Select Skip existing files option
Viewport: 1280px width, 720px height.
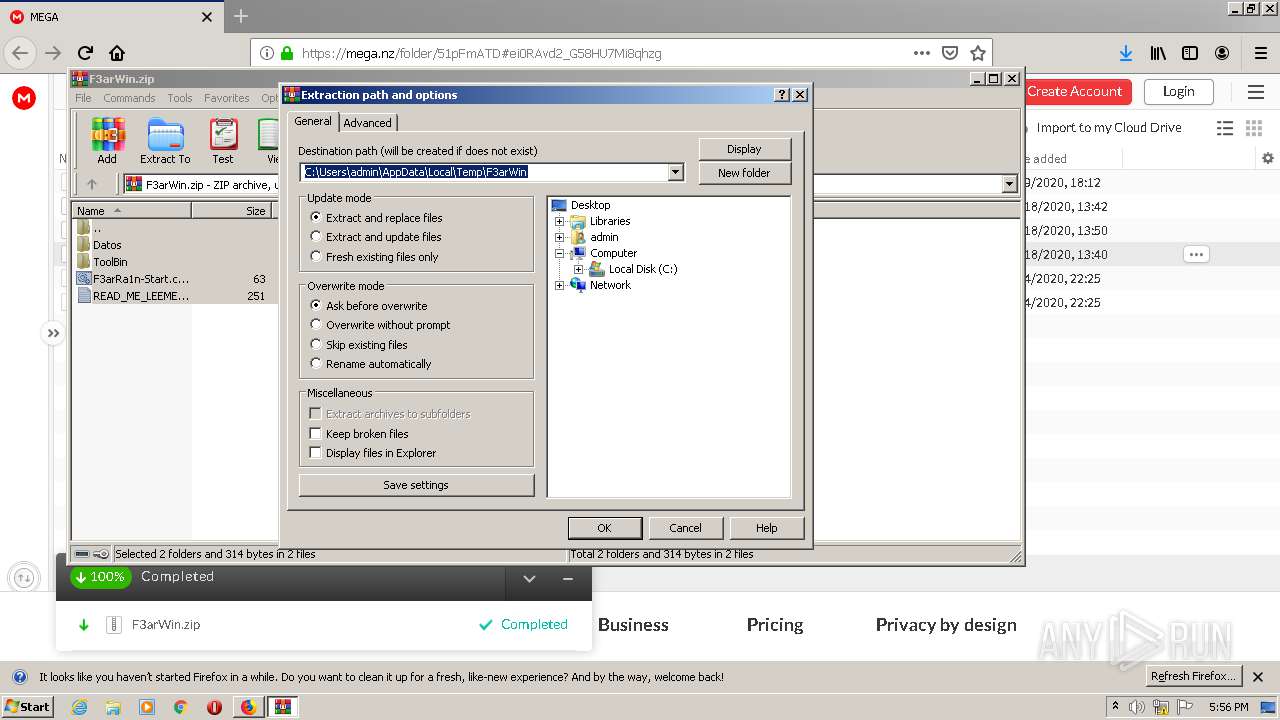pos(359,345)
